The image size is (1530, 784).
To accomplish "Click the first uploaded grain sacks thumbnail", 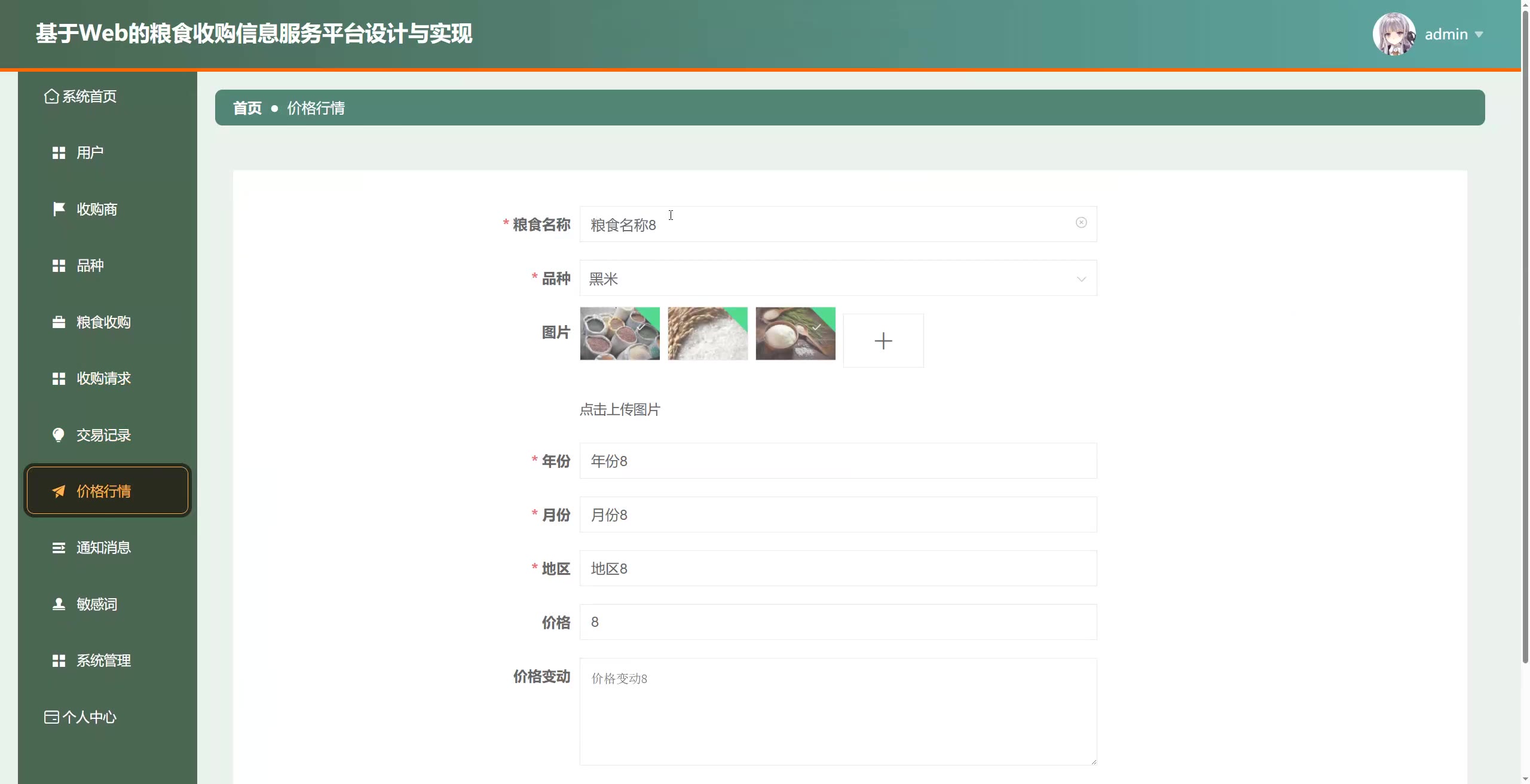I will [620, 333].
